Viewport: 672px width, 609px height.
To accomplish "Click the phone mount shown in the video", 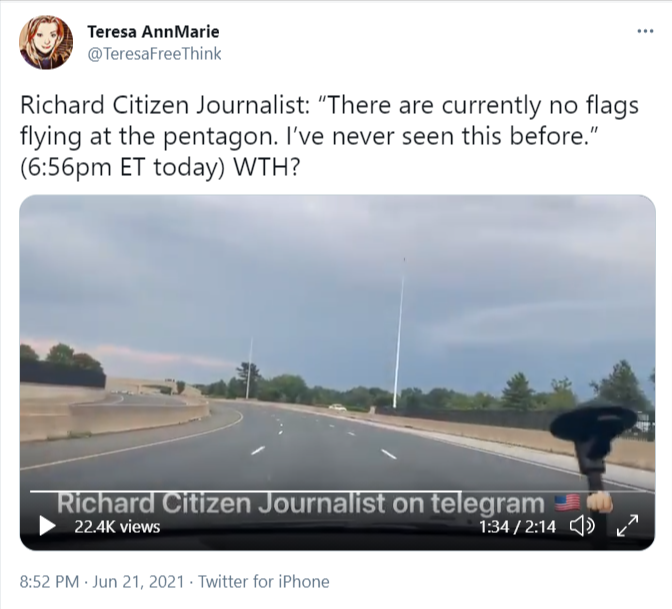I will (x=594, y=446).
